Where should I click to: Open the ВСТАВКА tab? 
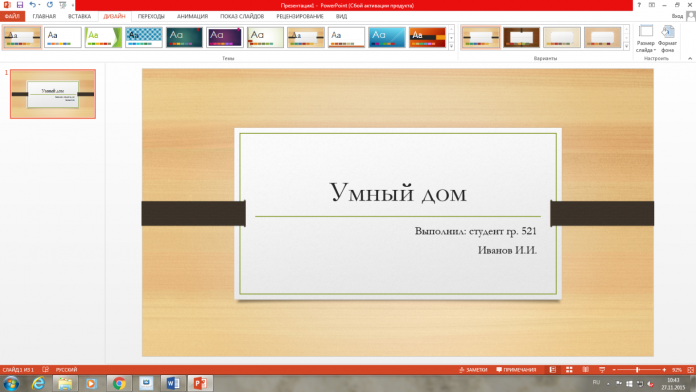79,16
